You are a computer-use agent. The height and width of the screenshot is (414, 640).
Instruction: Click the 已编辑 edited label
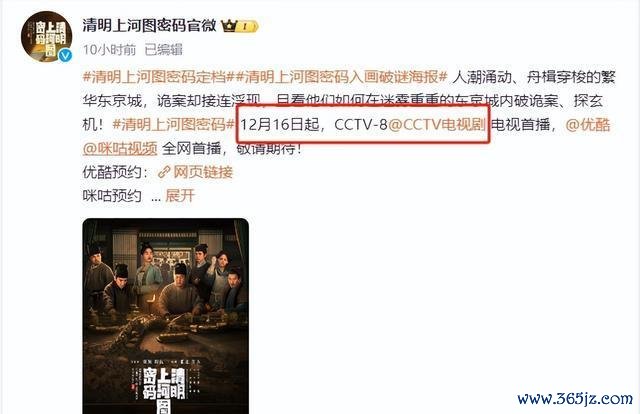(164, 50)
